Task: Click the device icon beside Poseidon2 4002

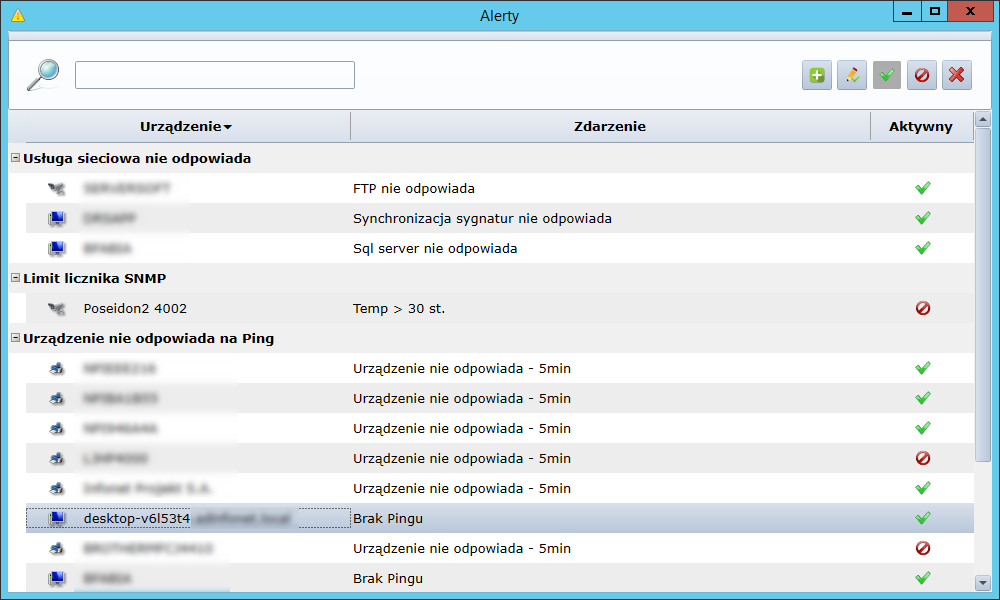Action: [56, 308]
